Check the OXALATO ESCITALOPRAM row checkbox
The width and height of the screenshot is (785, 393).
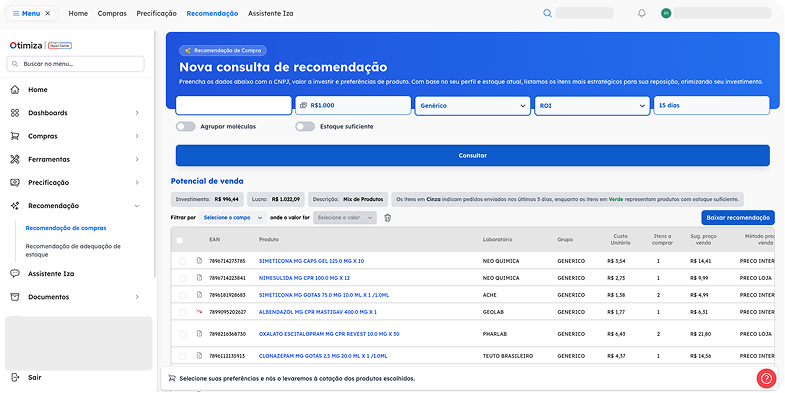[183, 334]
